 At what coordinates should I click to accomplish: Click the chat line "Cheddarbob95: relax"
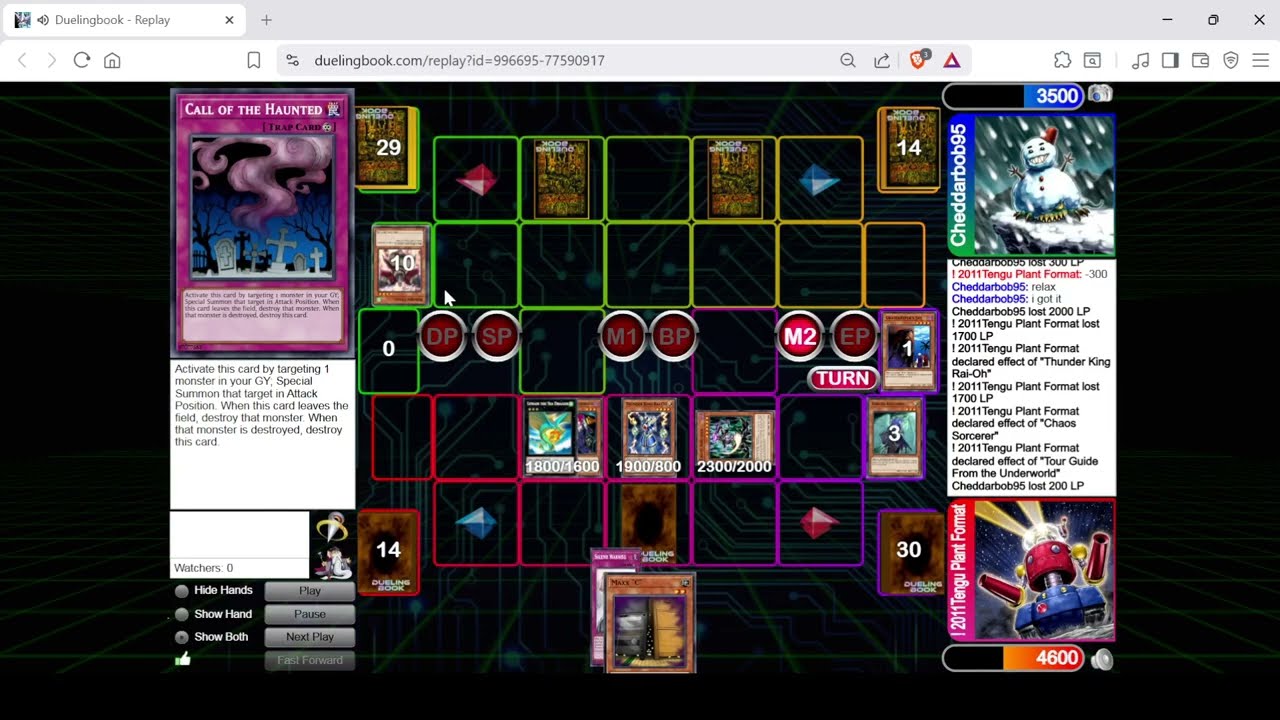tap(1003, 287)
